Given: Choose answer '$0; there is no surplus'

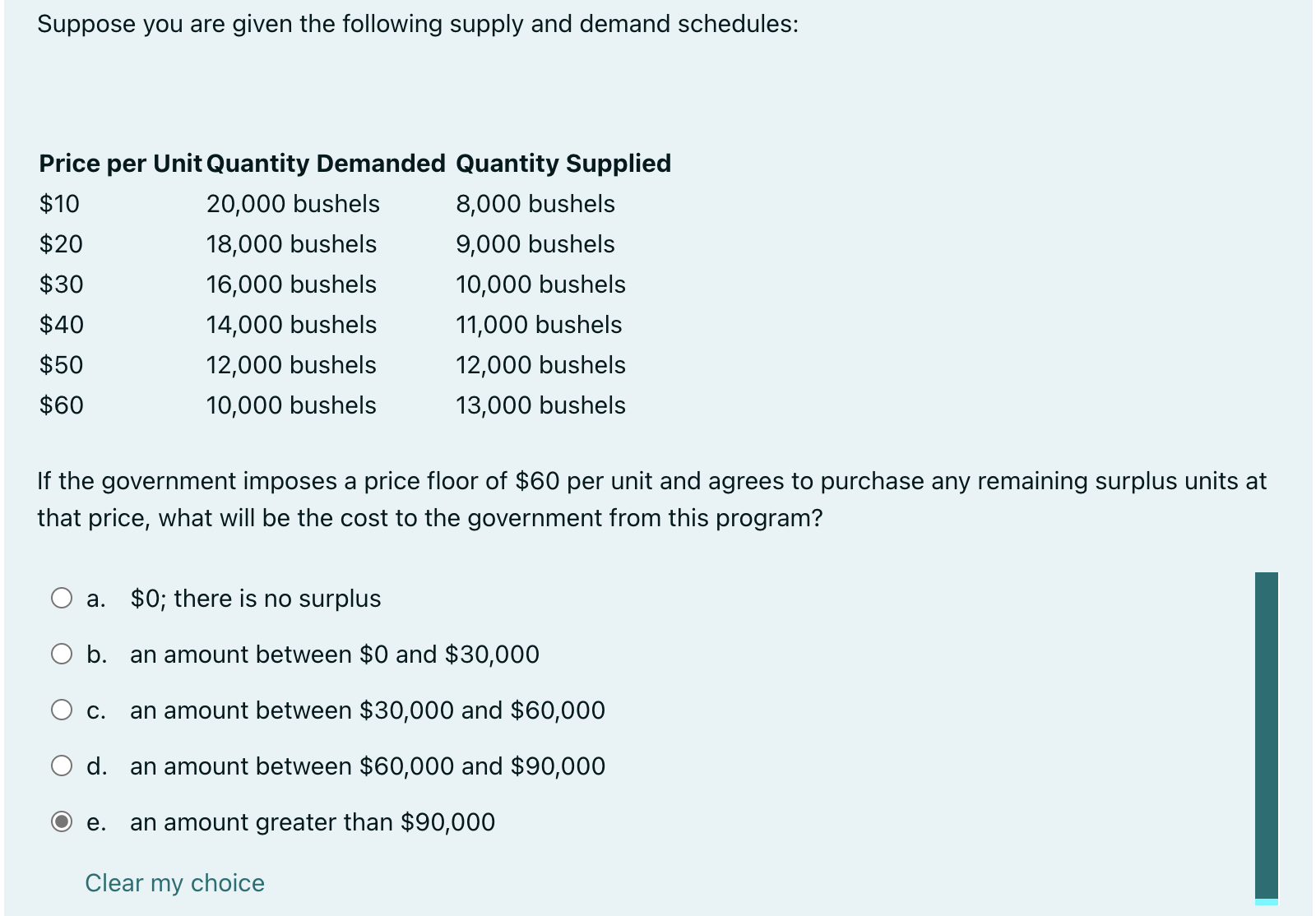Looking at the screenshot, I should (254, 598).
